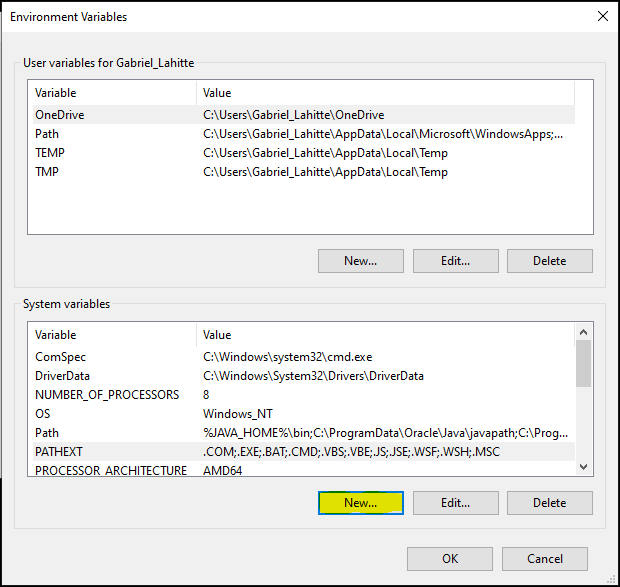Select the OneDrive user variable
620x587 pixels.
tap(60, 115)
